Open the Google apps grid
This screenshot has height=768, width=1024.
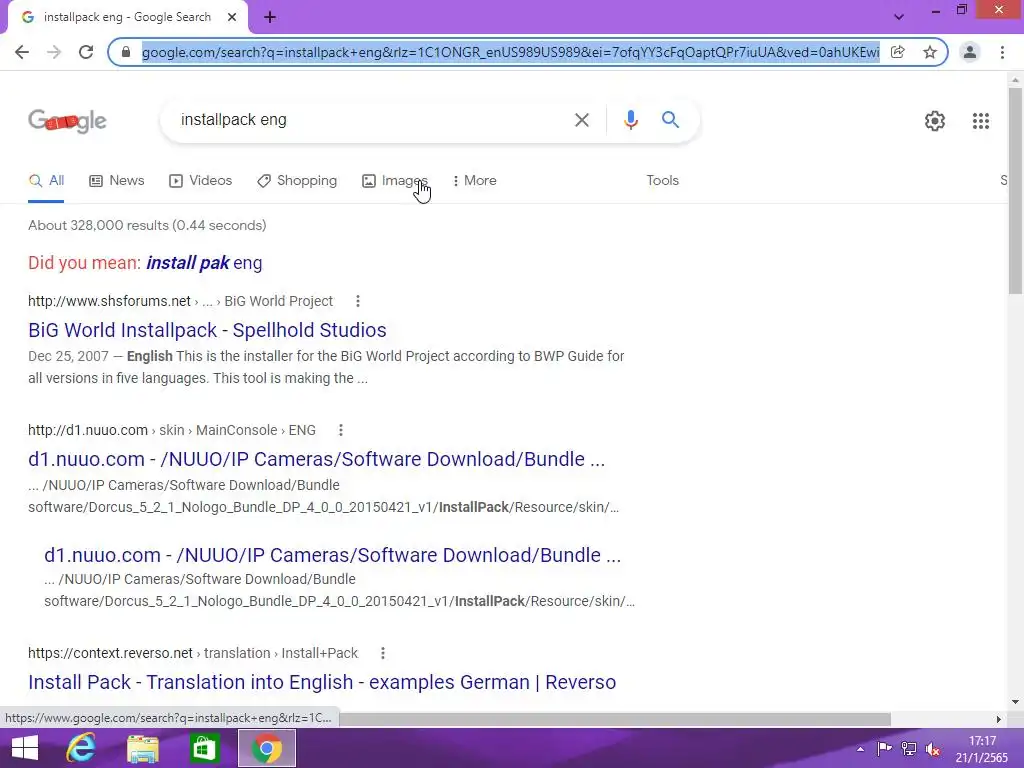tap(980, 121)
